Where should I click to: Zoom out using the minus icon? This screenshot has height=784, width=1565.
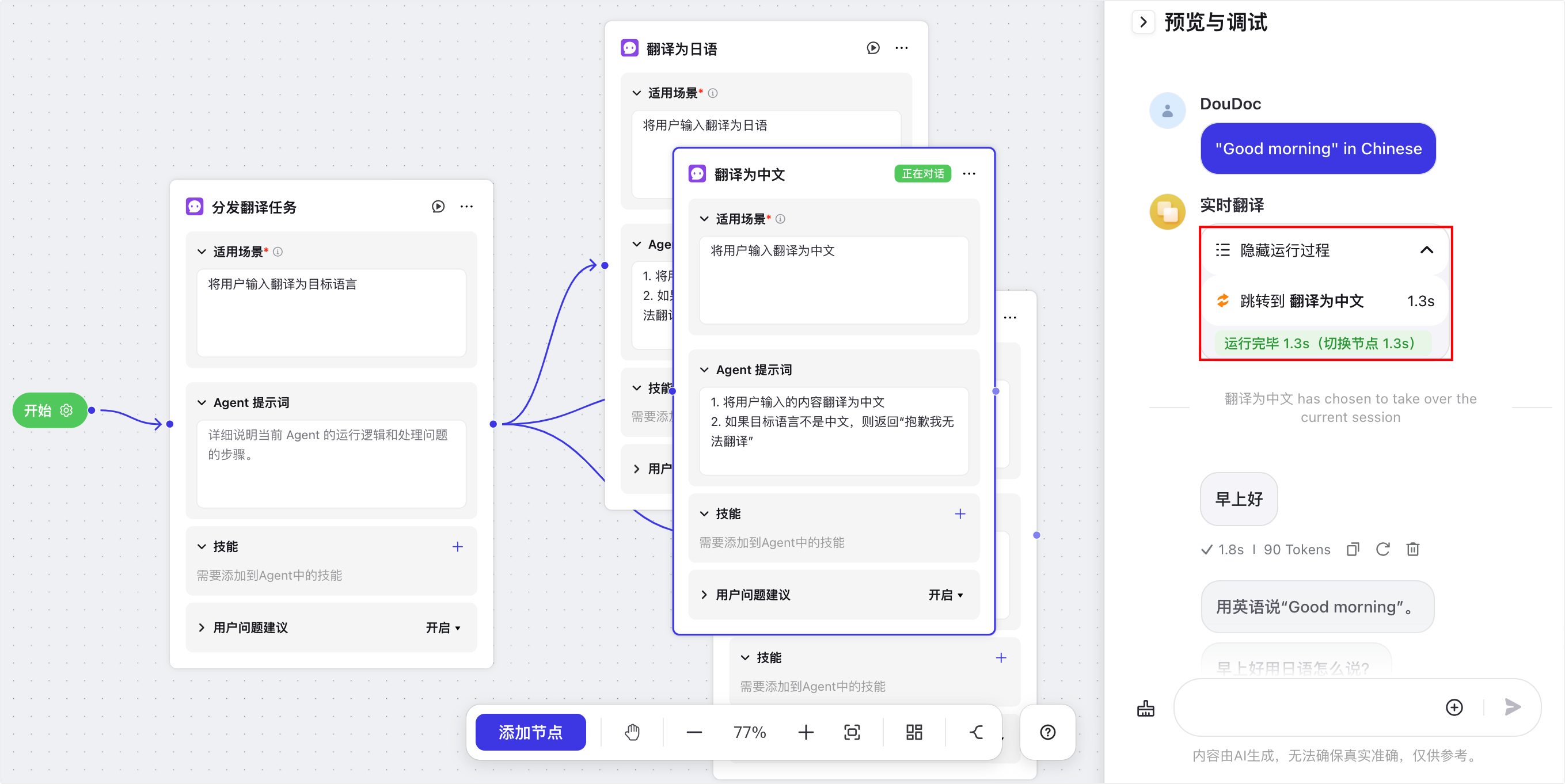[694, 732]
